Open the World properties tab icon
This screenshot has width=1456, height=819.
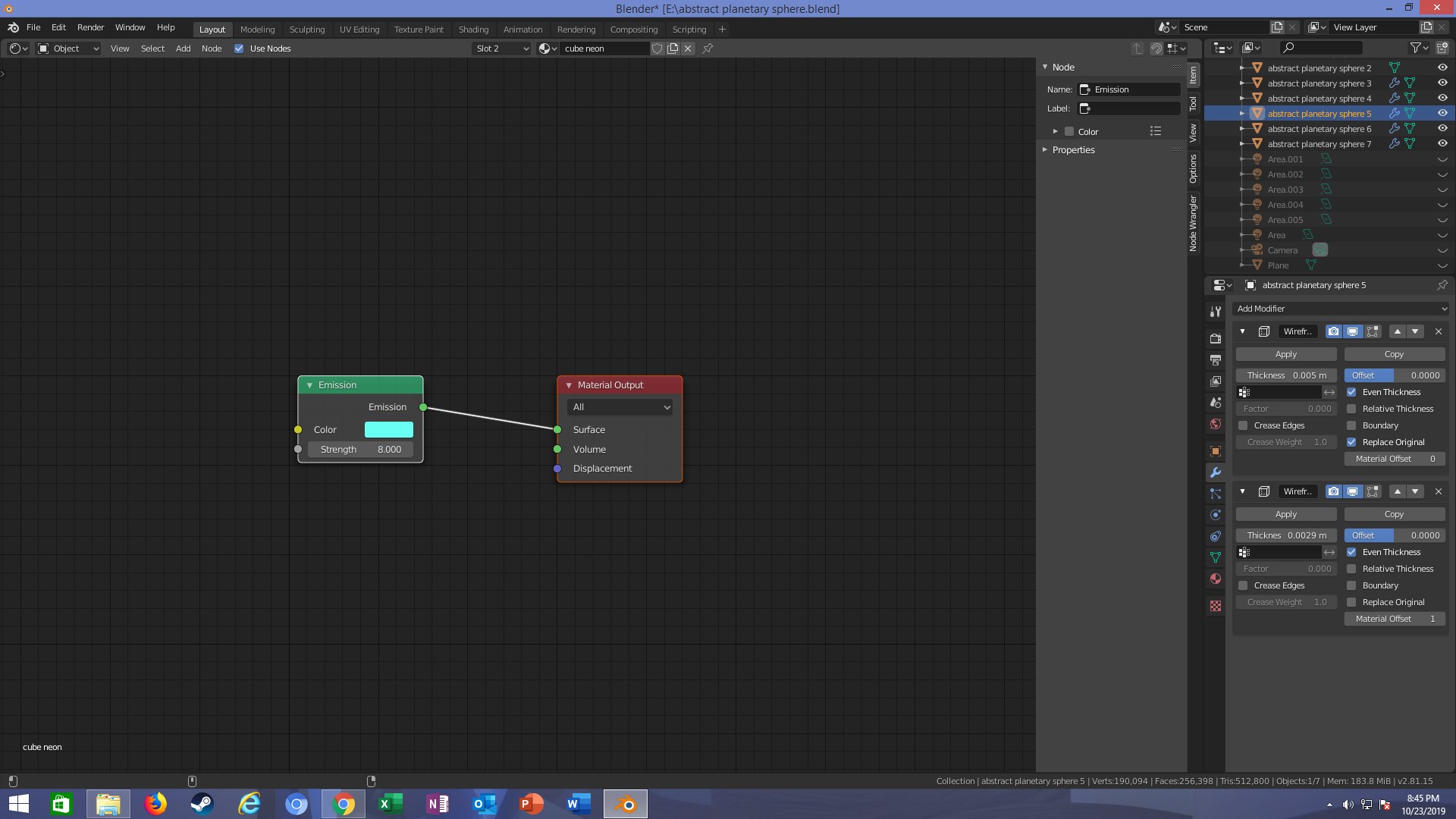pos(1216,424)
